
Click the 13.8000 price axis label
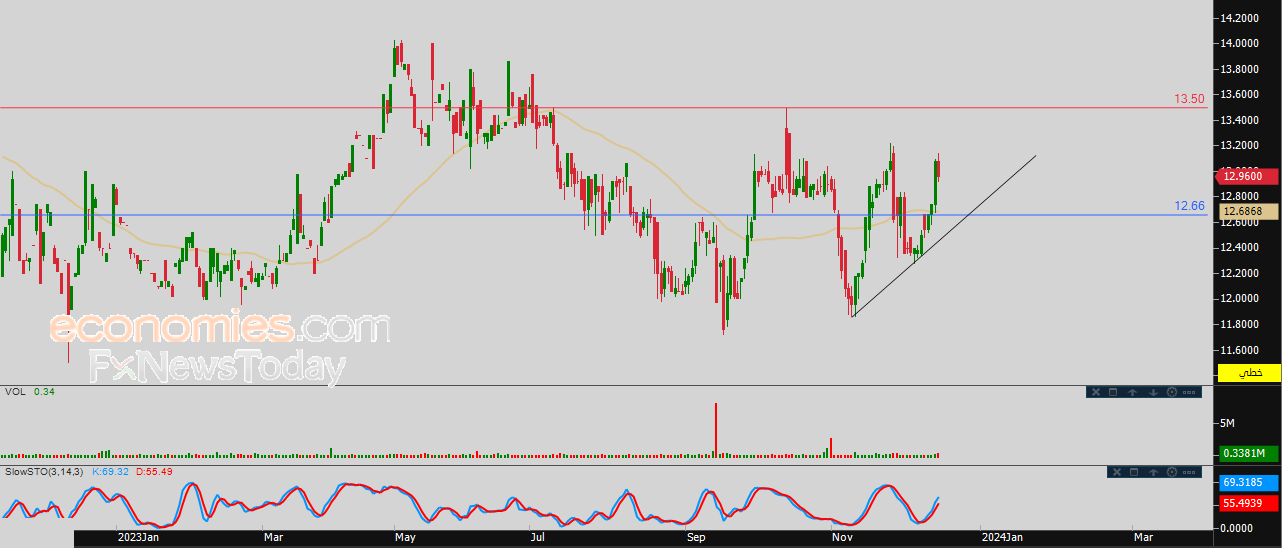point(1238,69)
